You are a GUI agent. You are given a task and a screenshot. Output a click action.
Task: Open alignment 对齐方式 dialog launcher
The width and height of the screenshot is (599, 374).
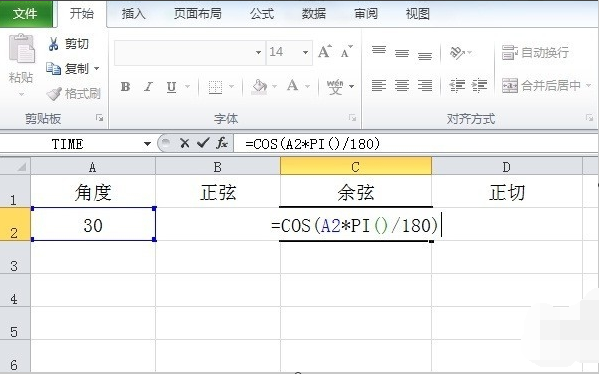coord(589,118)
